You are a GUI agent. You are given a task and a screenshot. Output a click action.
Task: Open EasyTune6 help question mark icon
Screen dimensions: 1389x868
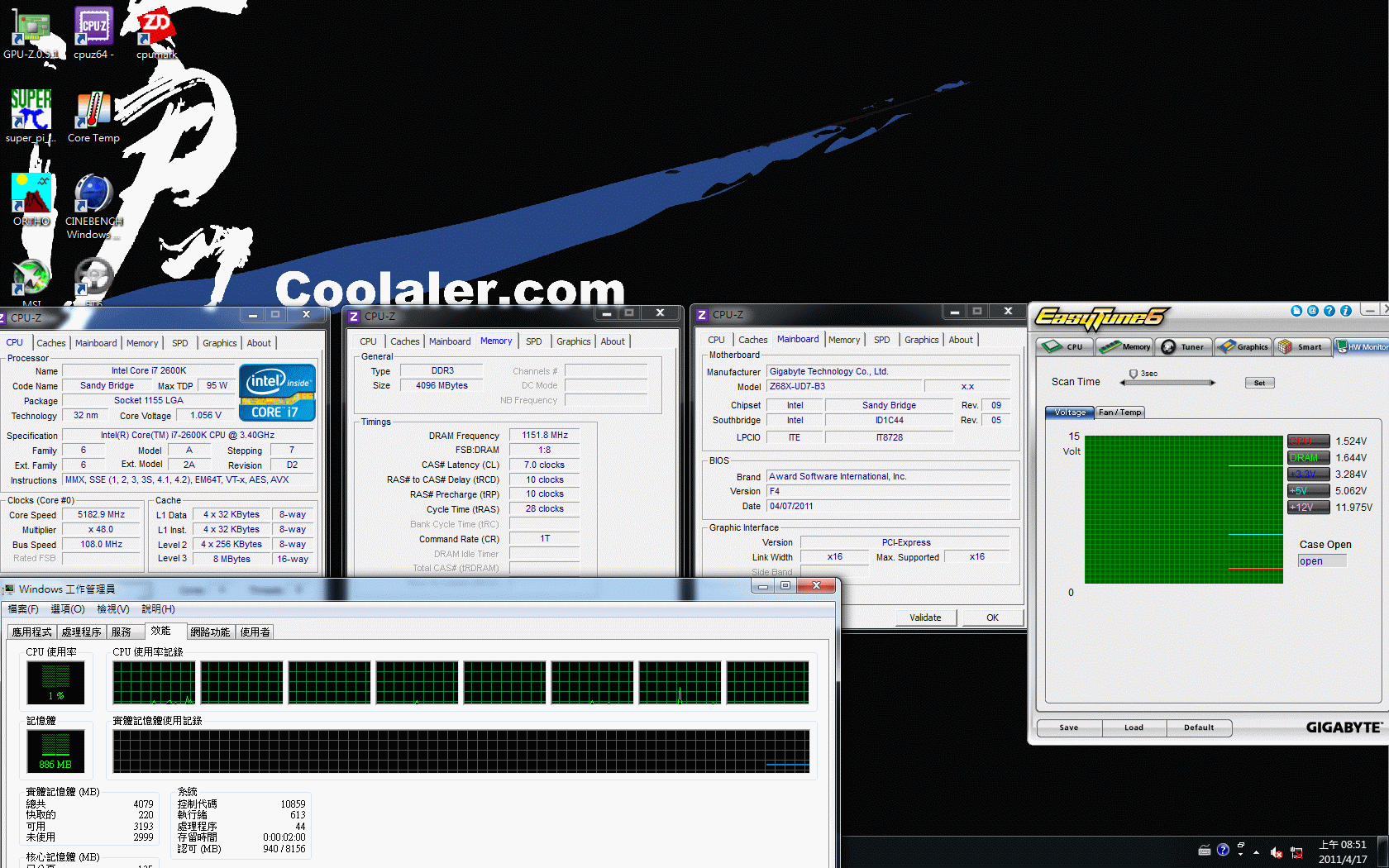(x=1329, y=311)
